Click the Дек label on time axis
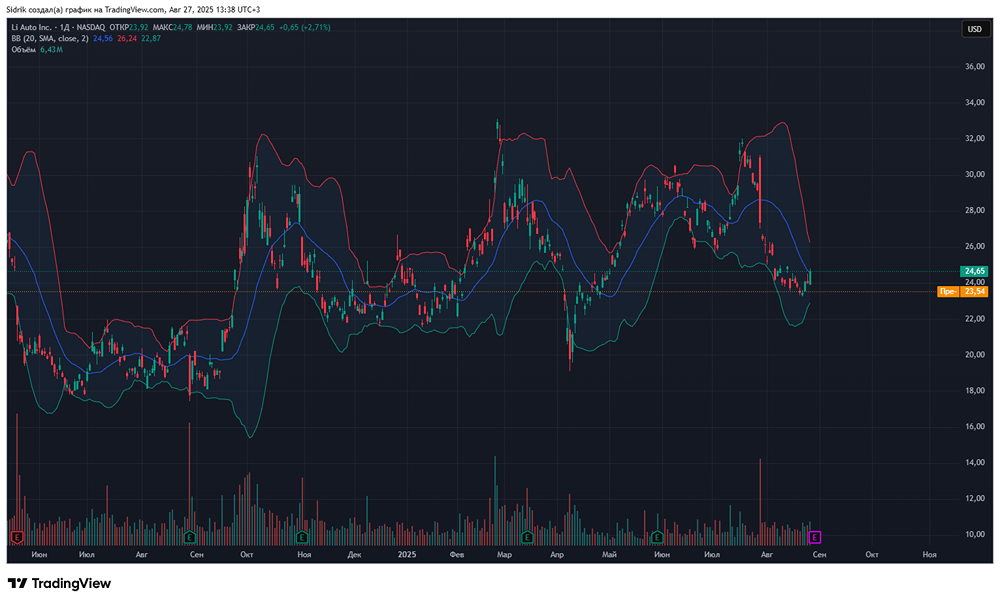1000x603 pixels. (x=353, y=553)
